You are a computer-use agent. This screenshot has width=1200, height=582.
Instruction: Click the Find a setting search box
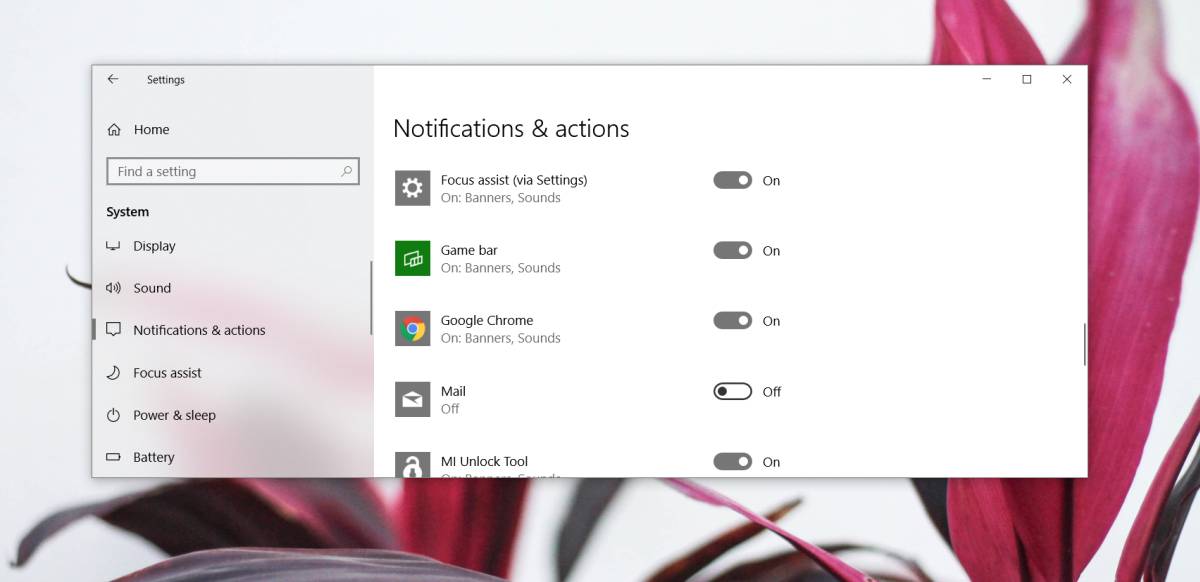coord(232,172)
